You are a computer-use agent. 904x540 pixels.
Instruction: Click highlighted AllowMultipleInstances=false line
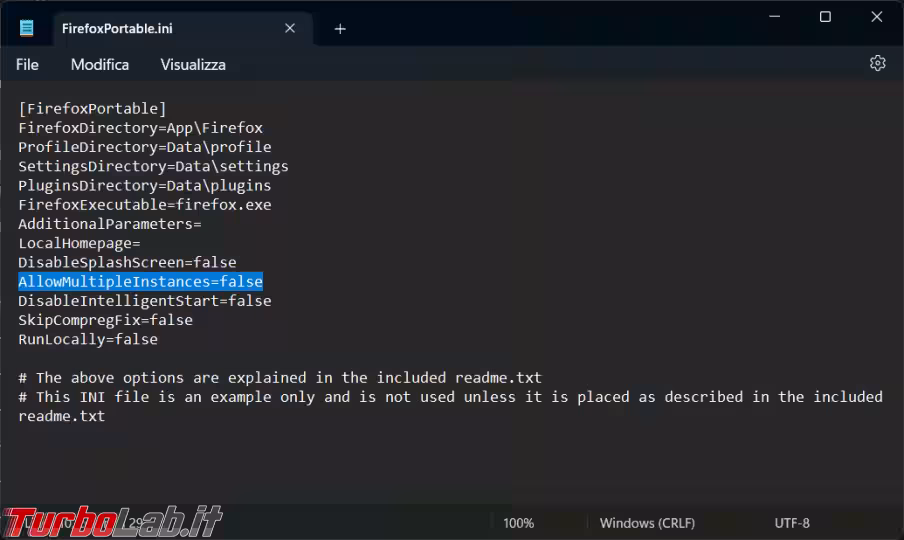point(141,281)
